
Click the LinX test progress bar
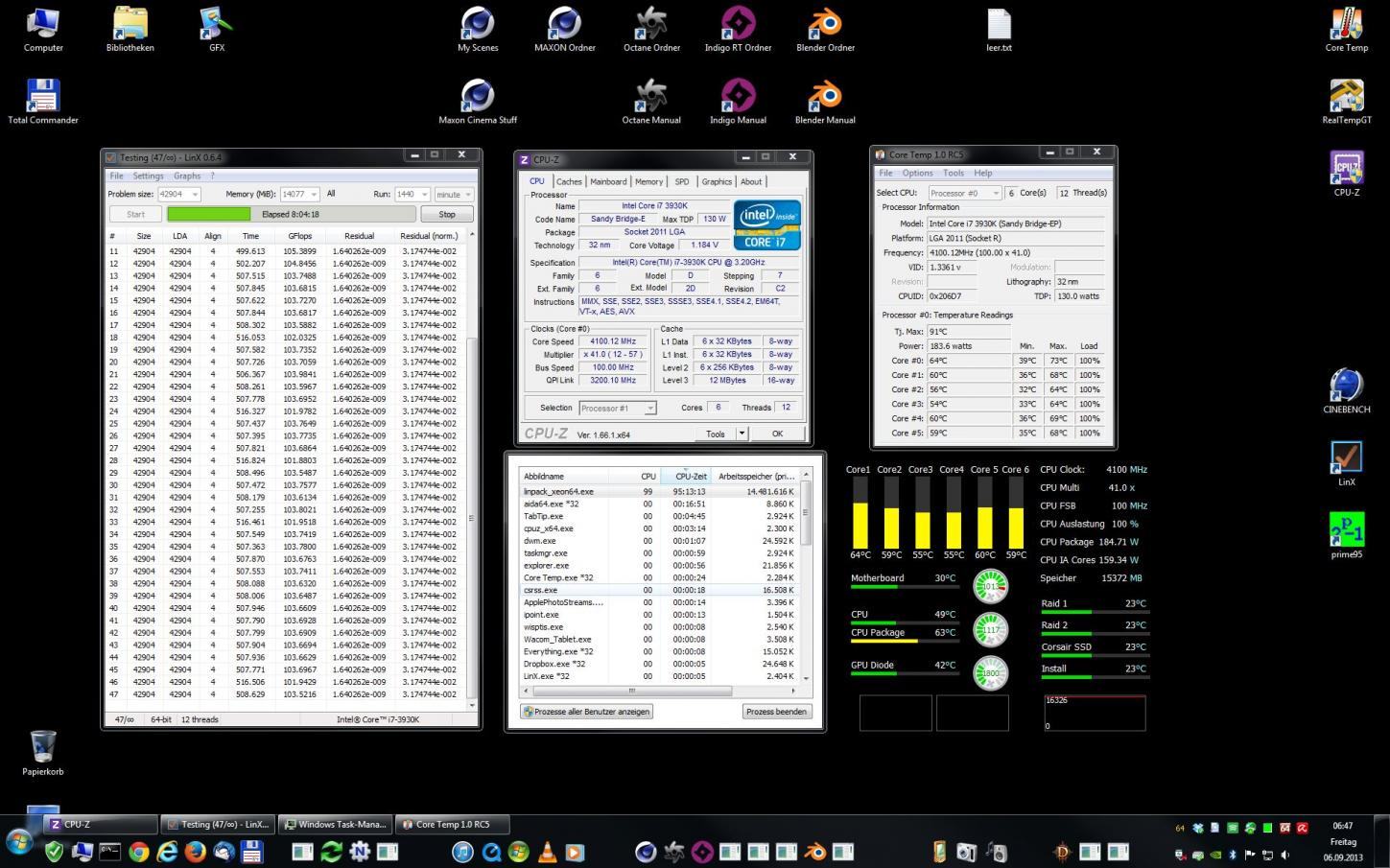[292, 214]
